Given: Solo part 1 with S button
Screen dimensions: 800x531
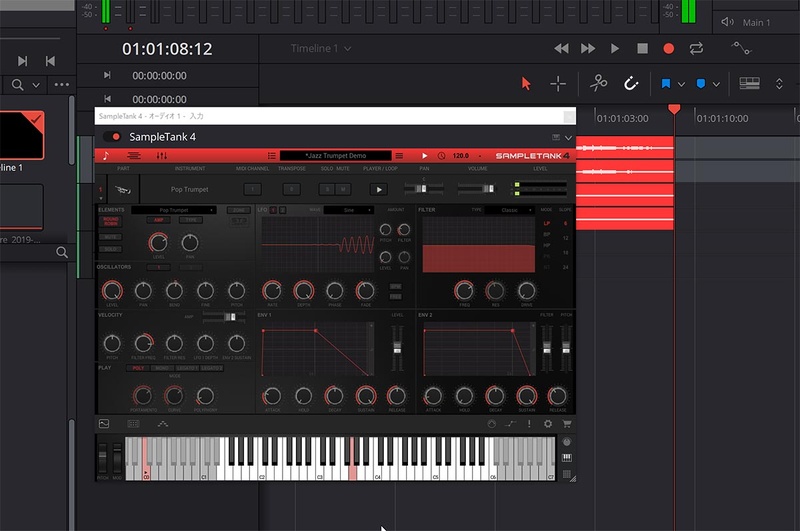Looking at the screenshot, I should pos(327,189).
